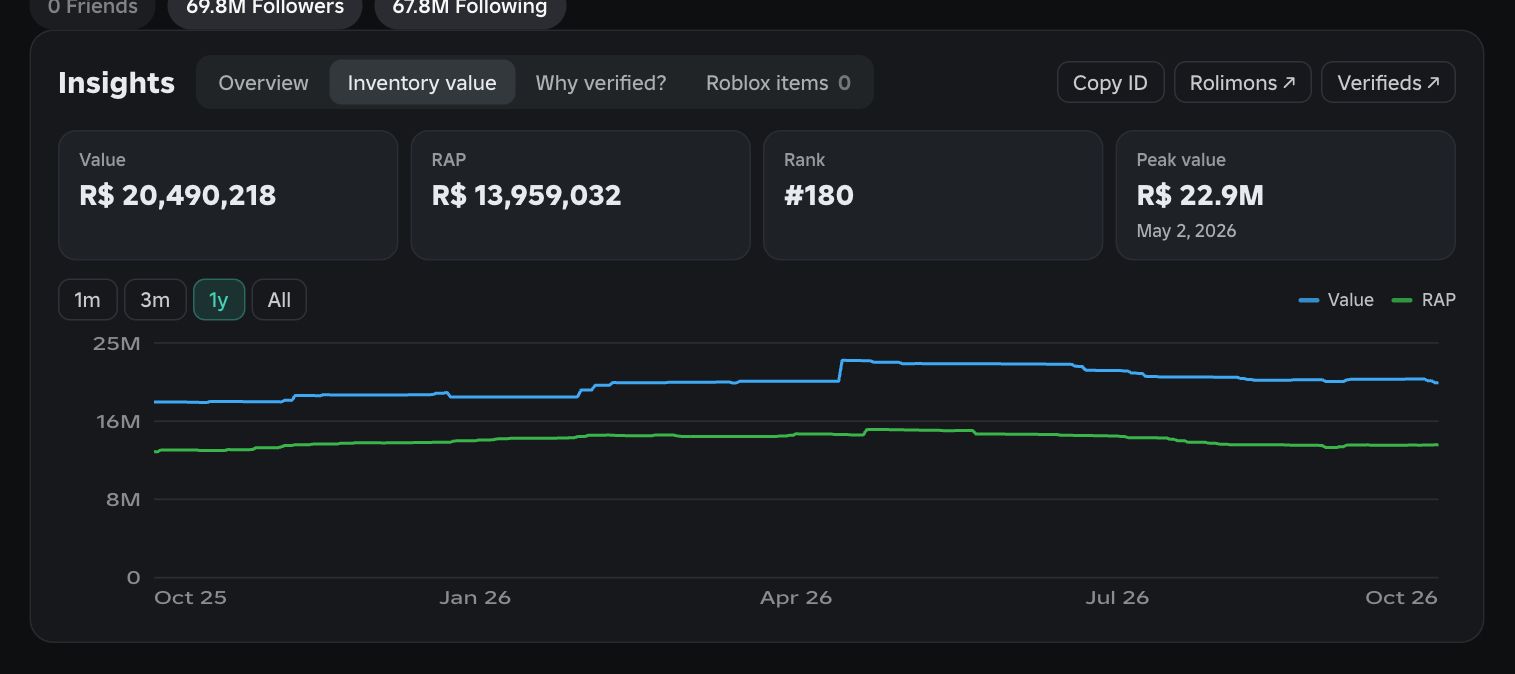Screen dimensions: 1515x674
Task: Click the Copy ID button
Action: (x=1110, y=83)
